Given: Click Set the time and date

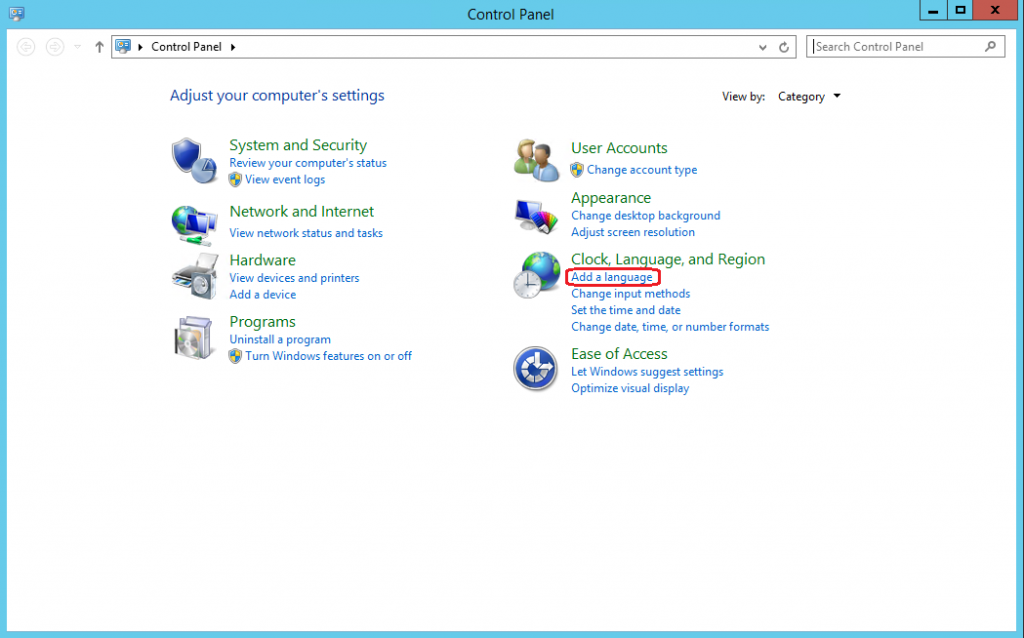Looking at the screenshot, I should [626, 310].
